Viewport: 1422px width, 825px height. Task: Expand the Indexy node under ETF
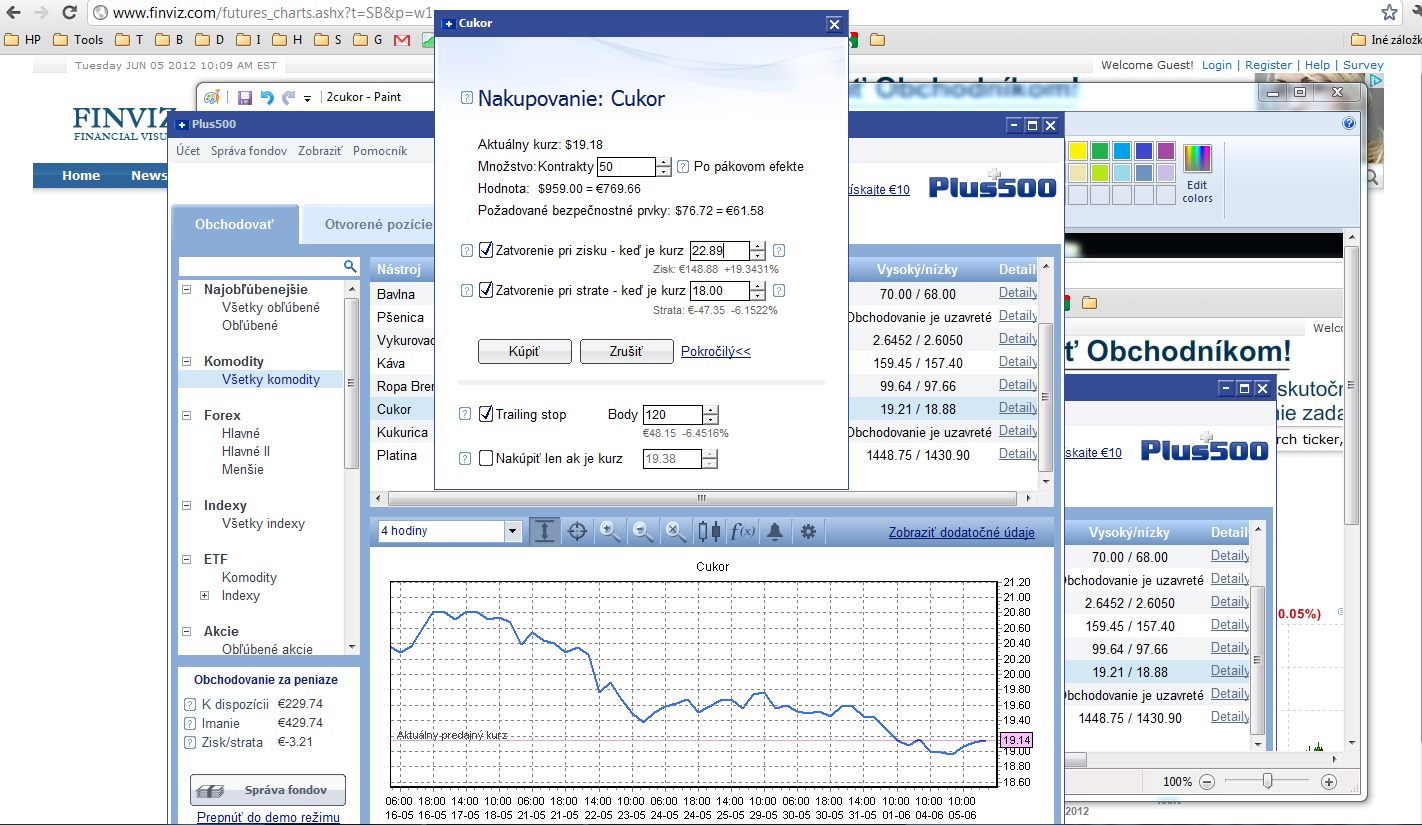pos(204,596)
